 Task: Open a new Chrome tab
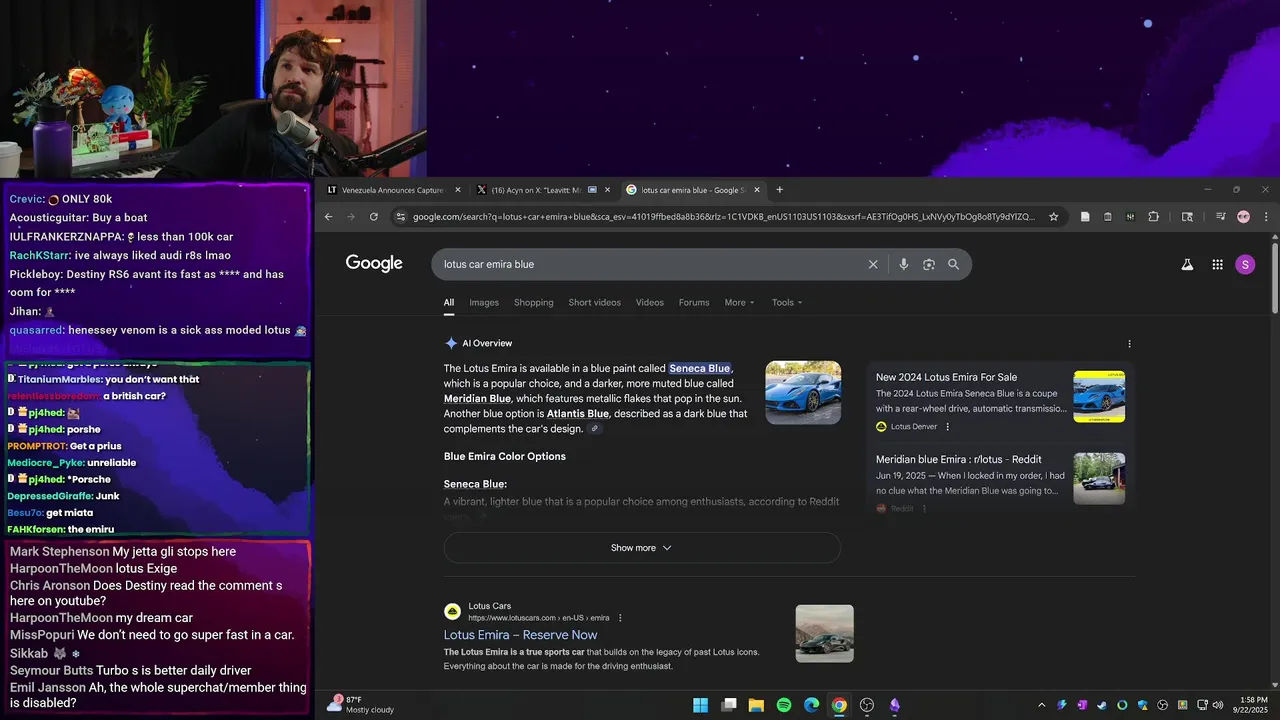[x=780, y=190]
